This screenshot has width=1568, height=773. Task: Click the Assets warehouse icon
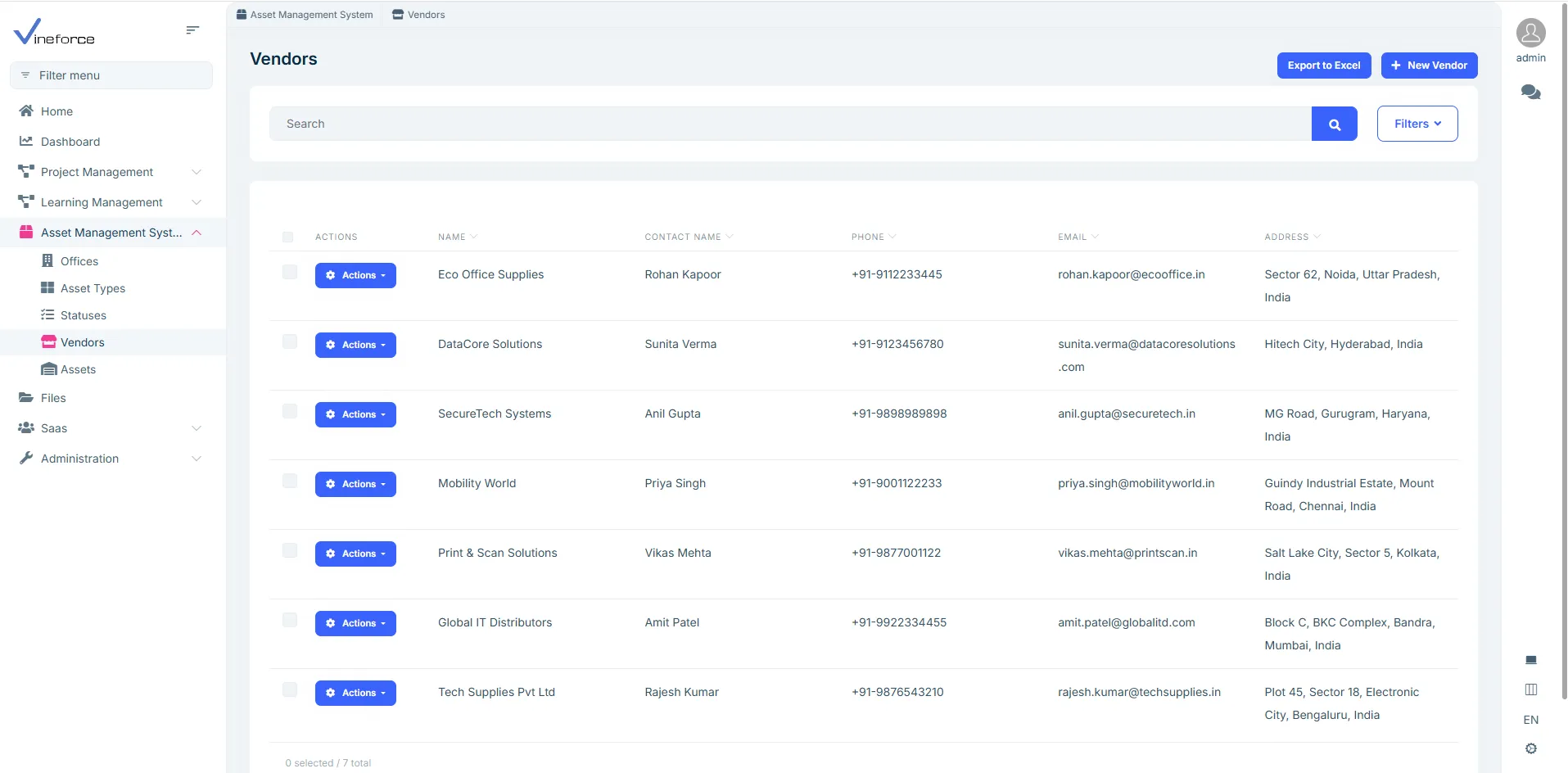(49, 368)
